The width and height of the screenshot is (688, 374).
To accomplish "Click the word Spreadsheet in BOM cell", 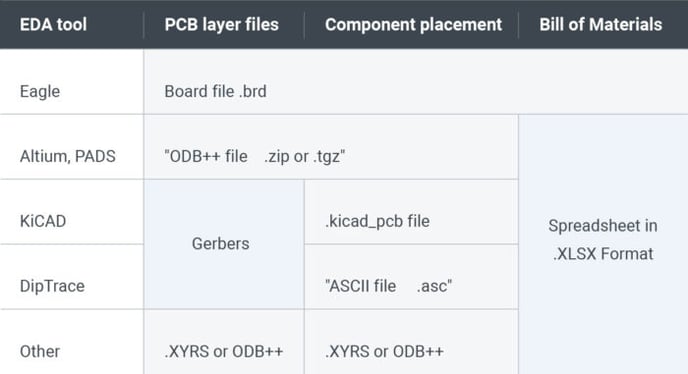I will [x=594, y=226].
